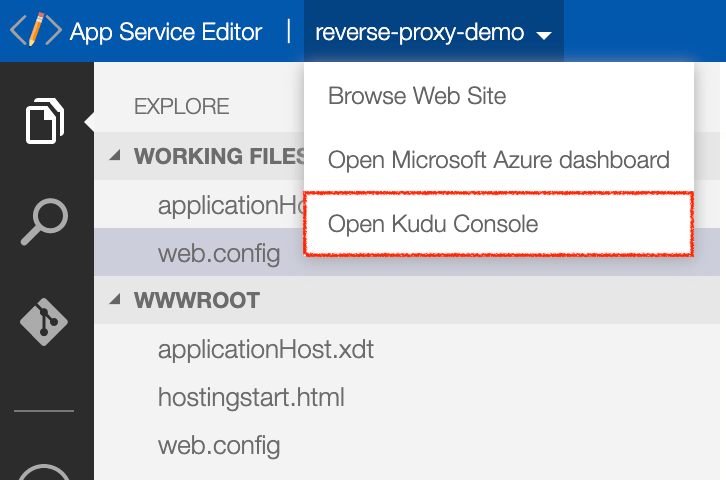Viewport: 726px width, 480px height.
Task: Choose Open Microsoft Azure dashboard
Action: (498, 159)
